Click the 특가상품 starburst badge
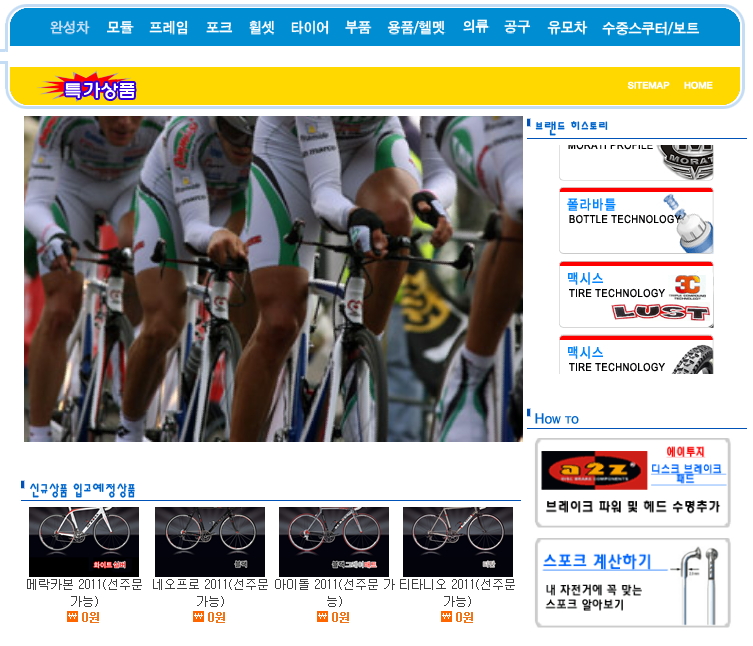The image size is (753, 646). click(89, 87)
